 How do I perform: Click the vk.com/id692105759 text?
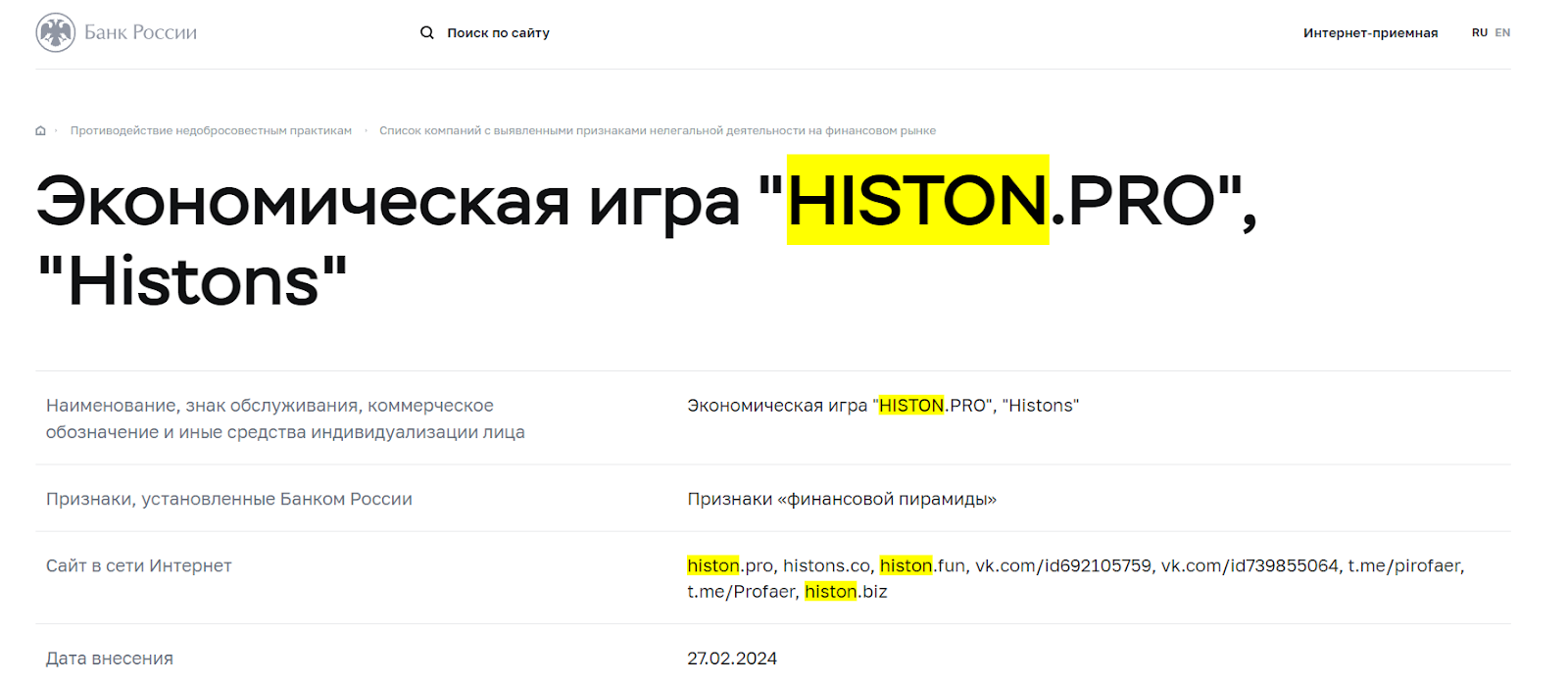1063,565
